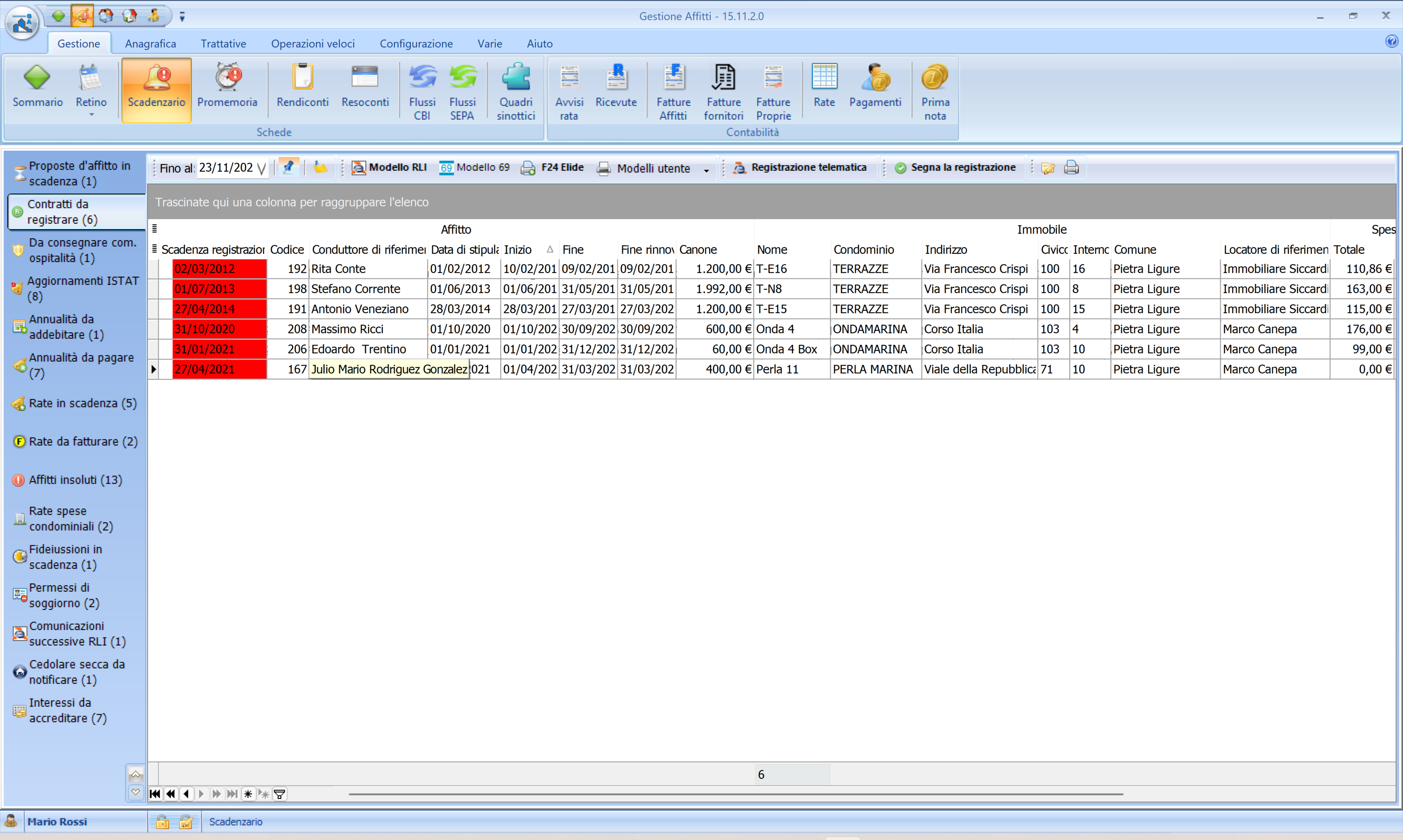This screenshot has width=1403, height=840.
Task: Switch to Operazioni veloci tab
Action: coord(313,43)
